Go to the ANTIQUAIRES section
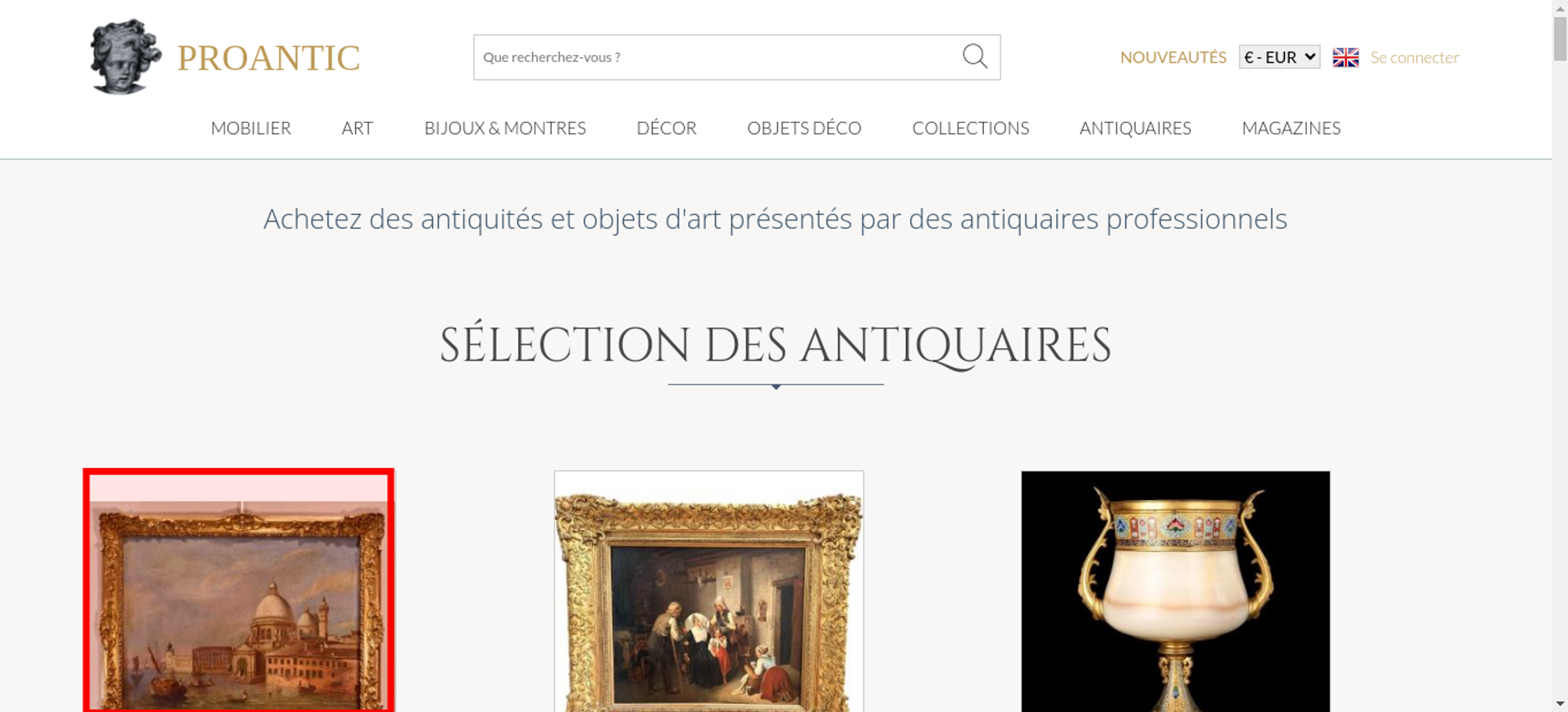1568x712 pixels. click(x=1135, y=128)
